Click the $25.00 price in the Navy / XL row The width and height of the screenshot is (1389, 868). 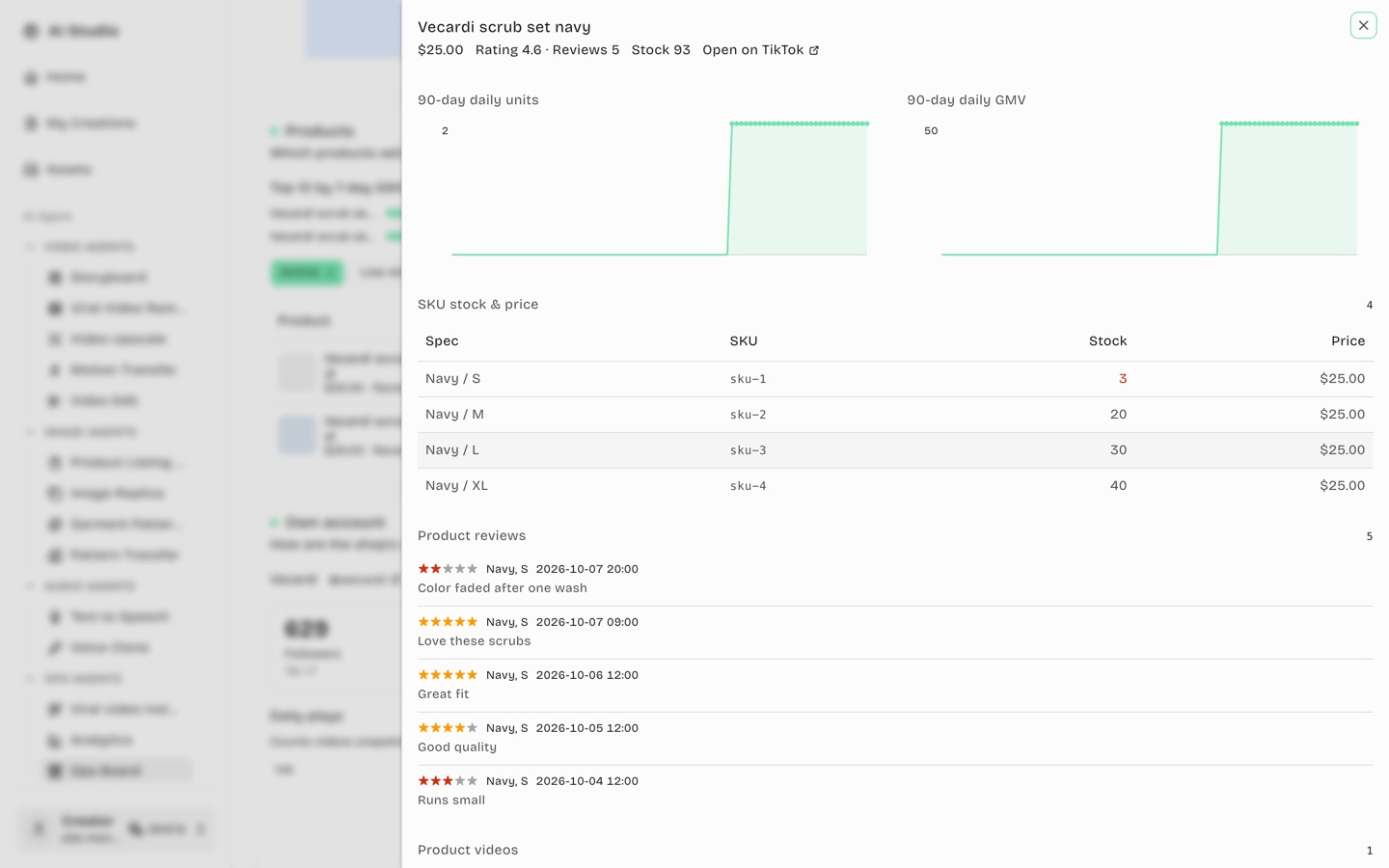tap(1343, 486)
